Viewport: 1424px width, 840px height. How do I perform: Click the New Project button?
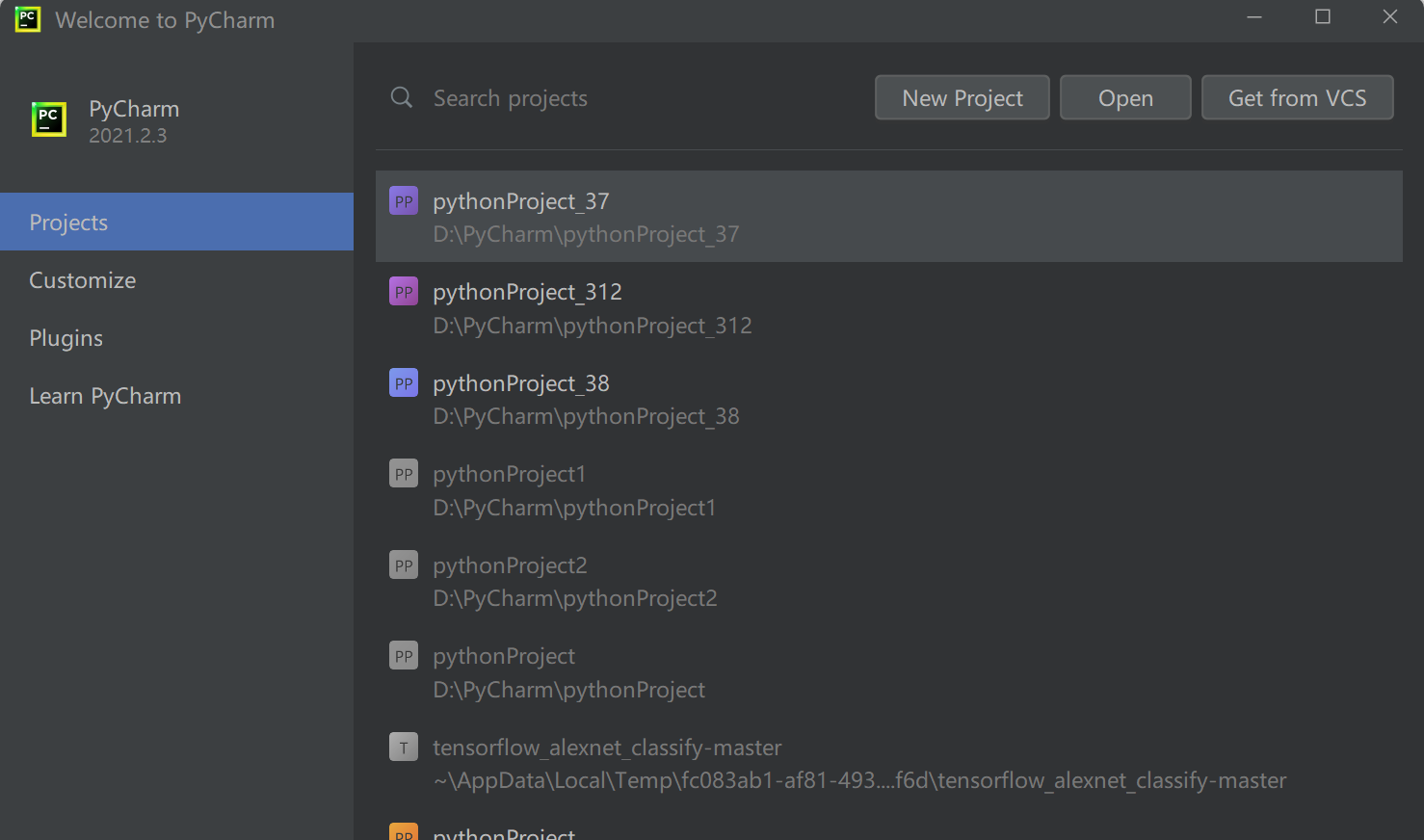coord(963,97)
